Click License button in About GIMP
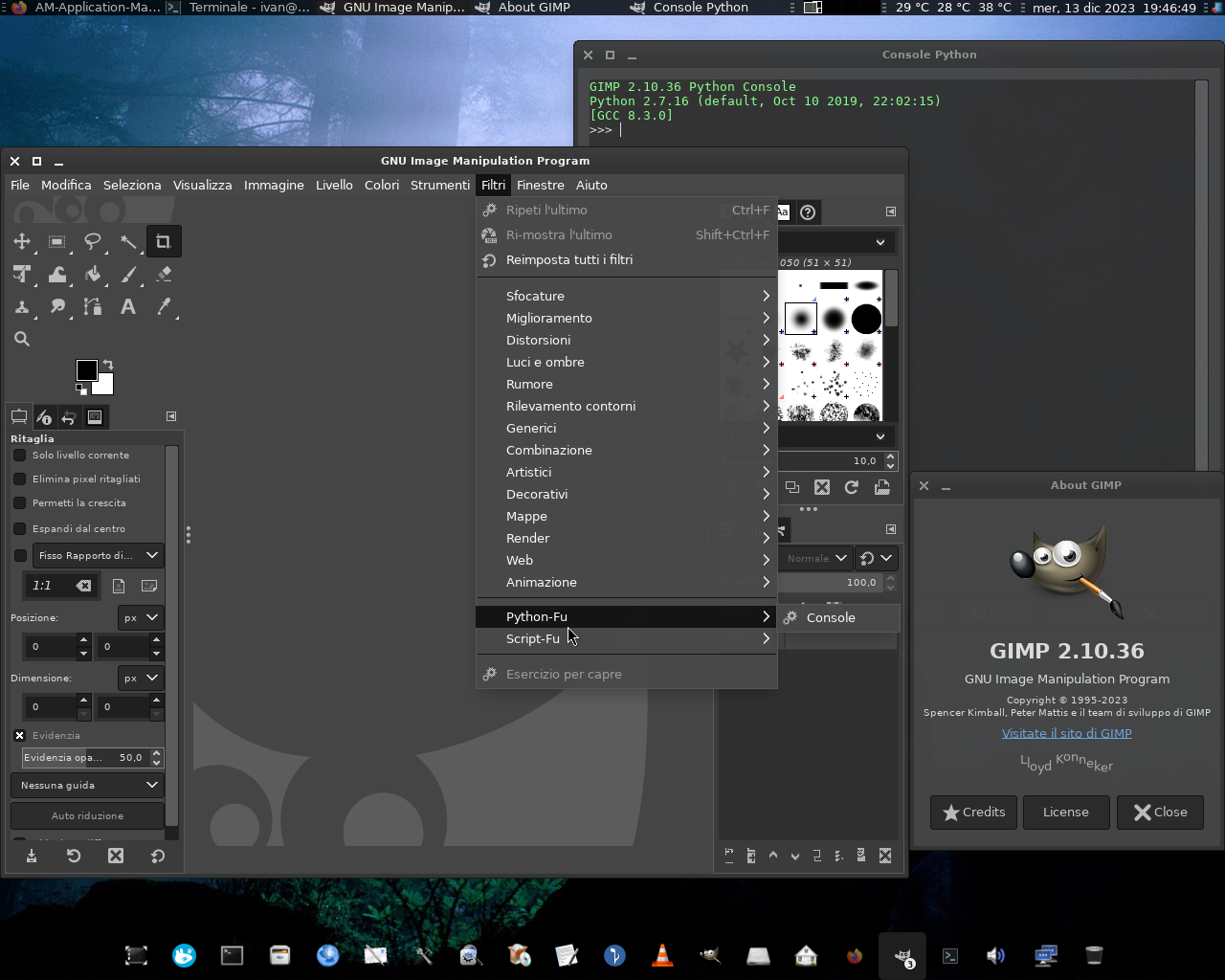 tap(1066, 812)
